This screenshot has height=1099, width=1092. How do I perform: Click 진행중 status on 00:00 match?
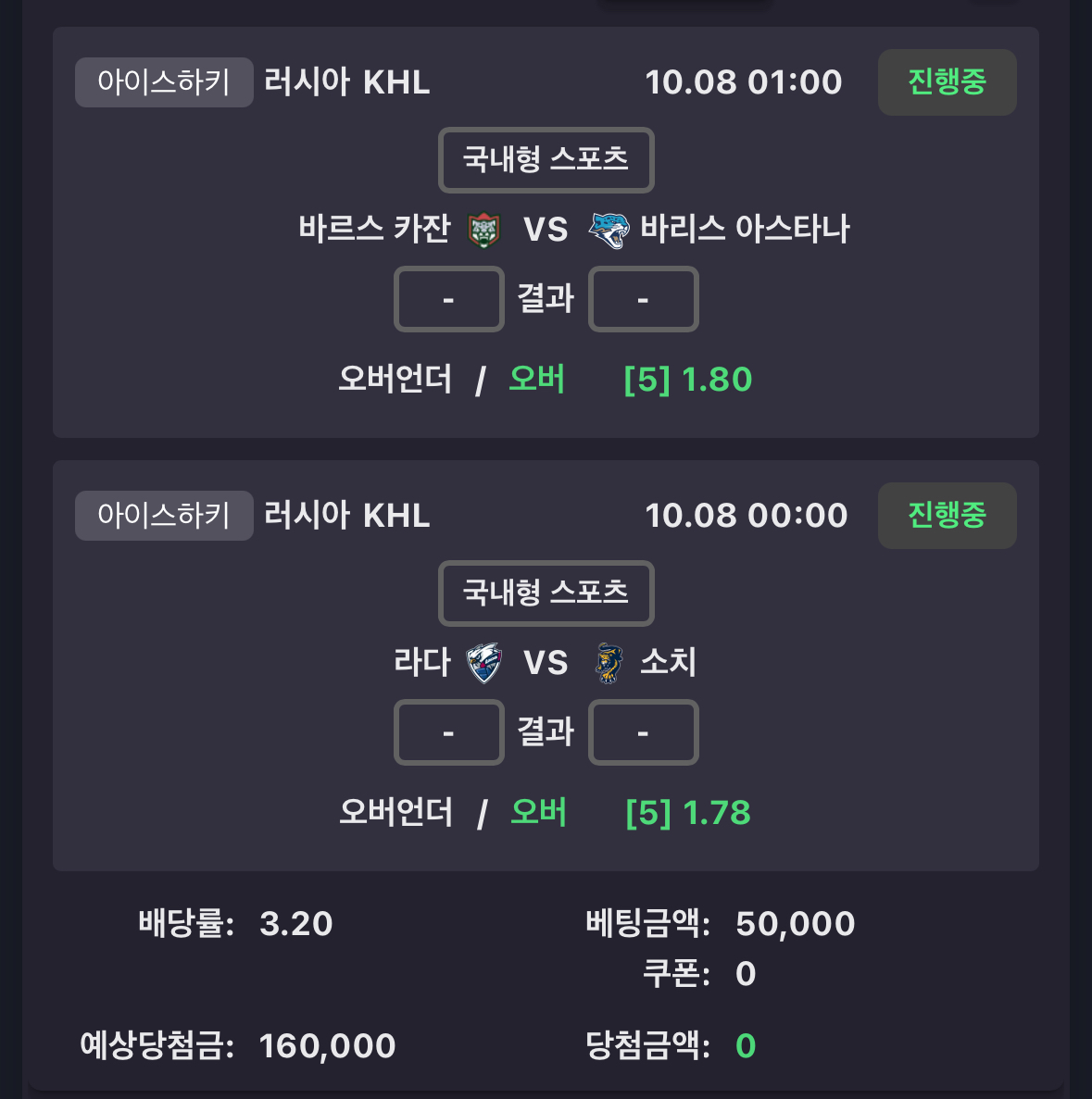947,516
